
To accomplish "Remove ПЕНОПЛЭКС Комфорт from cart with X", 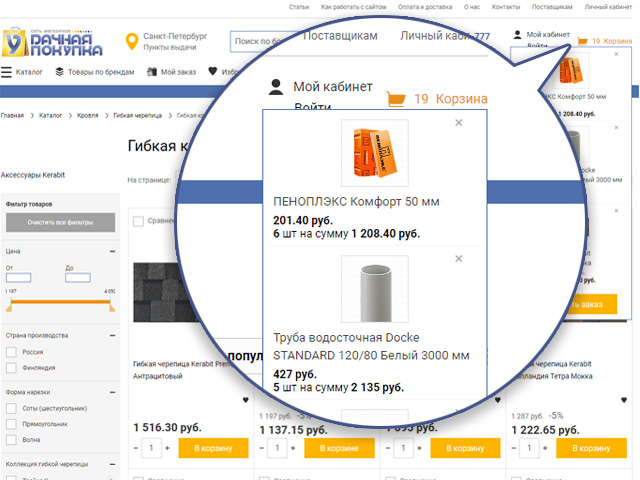I will [459, 123].
